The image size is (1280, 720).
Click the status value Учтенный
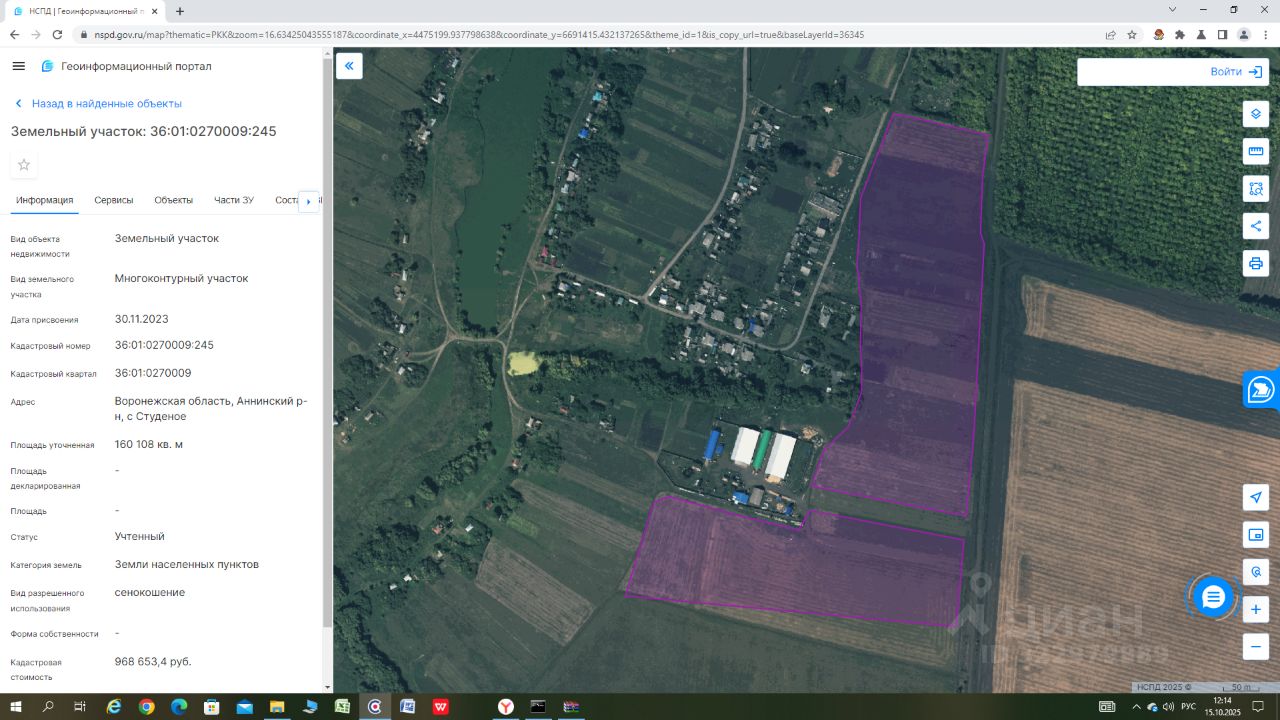pyautogui.click(x=140, y=536)
